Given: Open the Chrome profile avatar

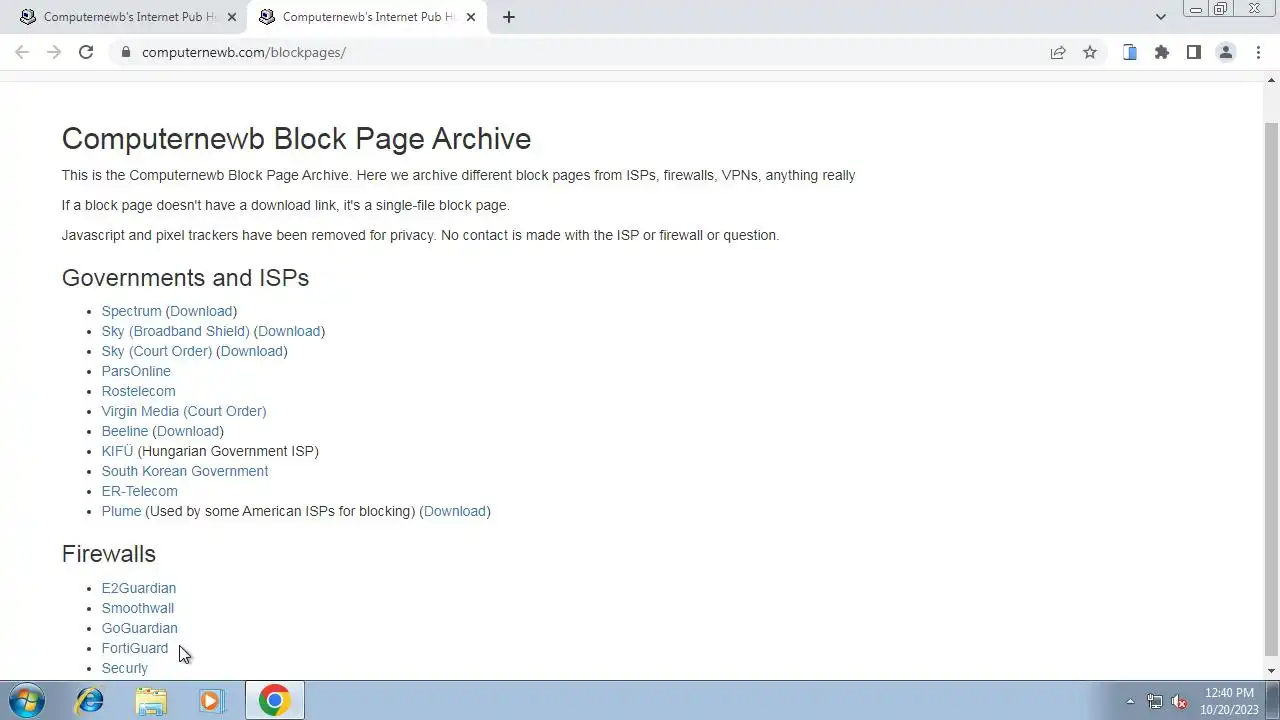Looking at the screenshot, I should tap(1226, 52).
